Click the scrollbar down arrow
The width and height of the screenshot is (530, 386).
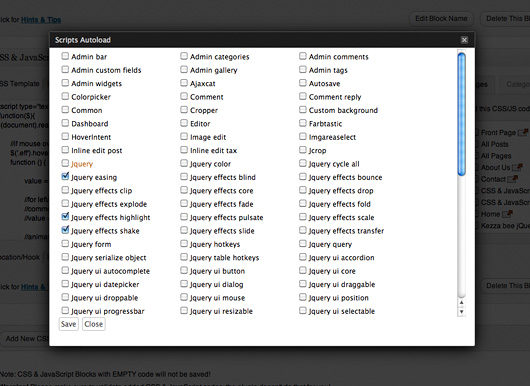pyautogui.click(x=461, y=312)
